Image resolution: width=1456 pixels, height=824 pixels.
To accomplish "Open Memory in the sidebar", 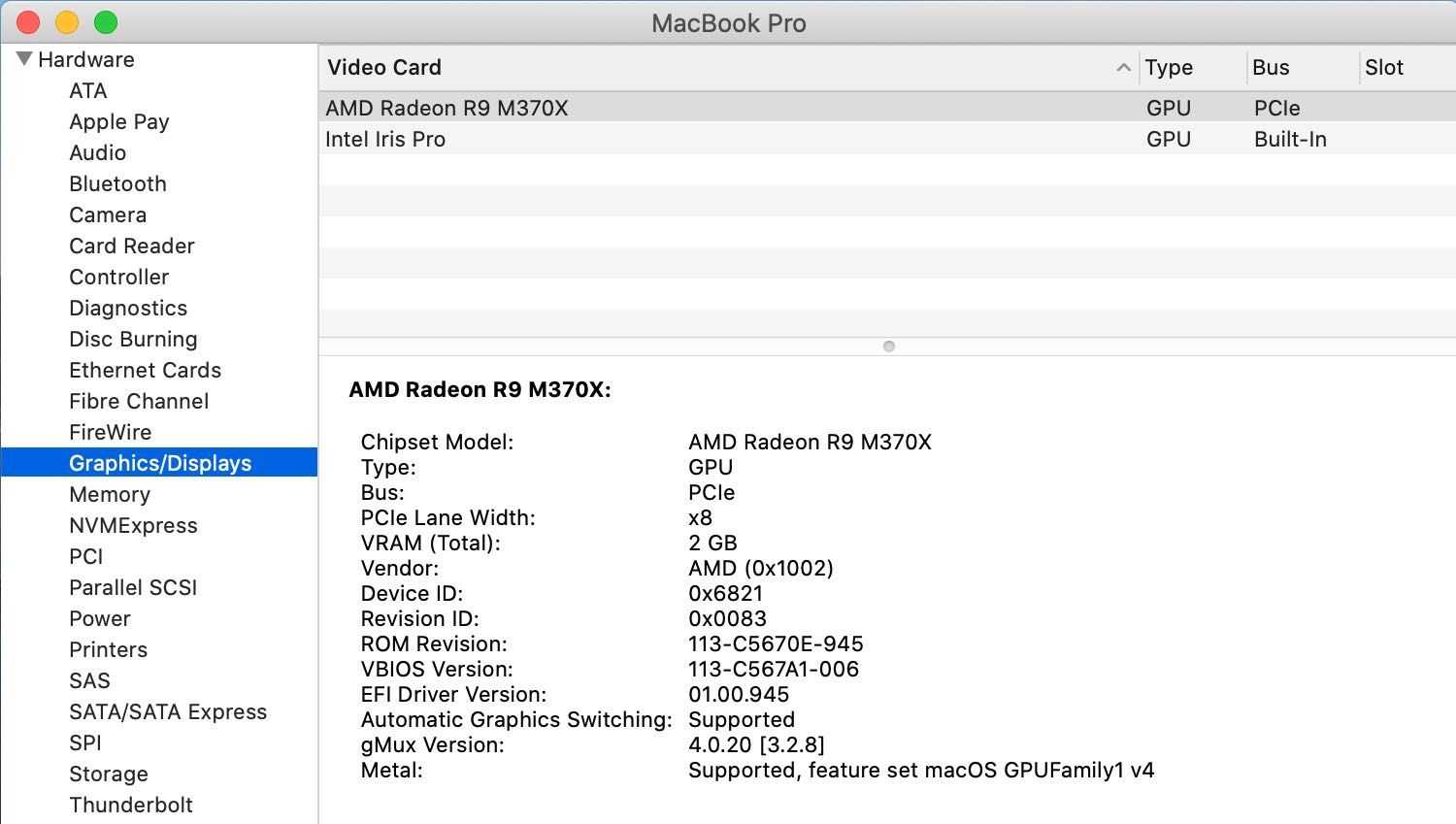I will 110,494.
